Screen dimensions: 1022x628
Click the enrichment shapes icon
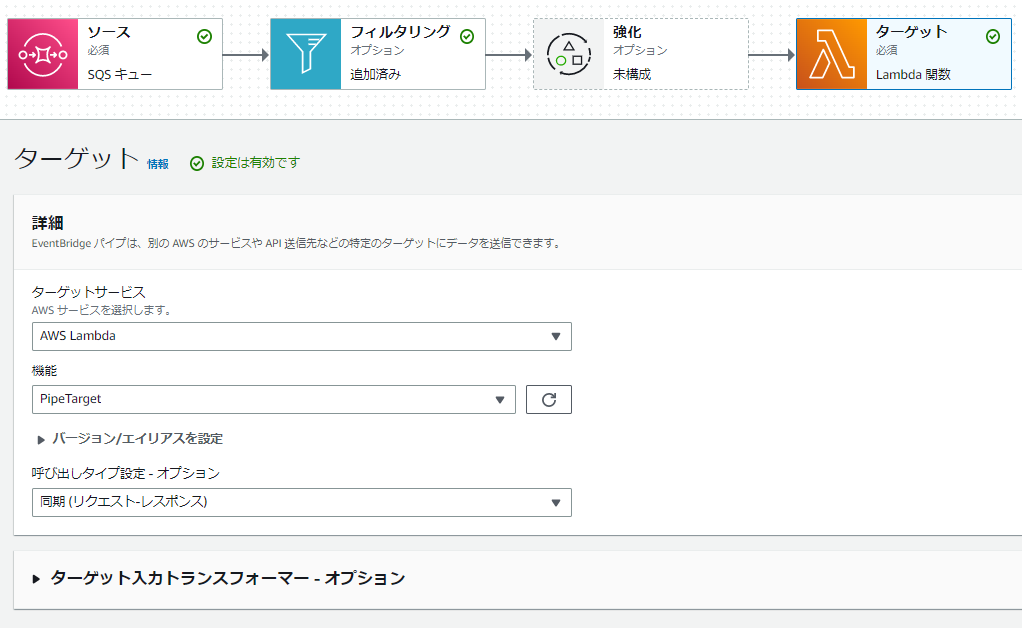click(x=568, y=54)
